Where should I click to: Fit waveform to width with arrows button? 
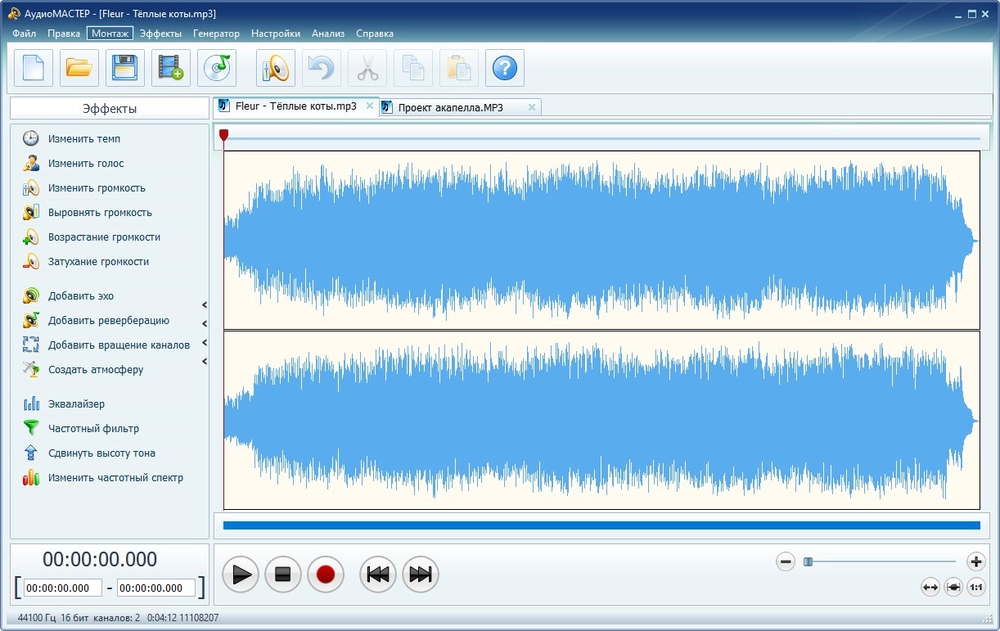pyautogui.click(x=930, y=587)
